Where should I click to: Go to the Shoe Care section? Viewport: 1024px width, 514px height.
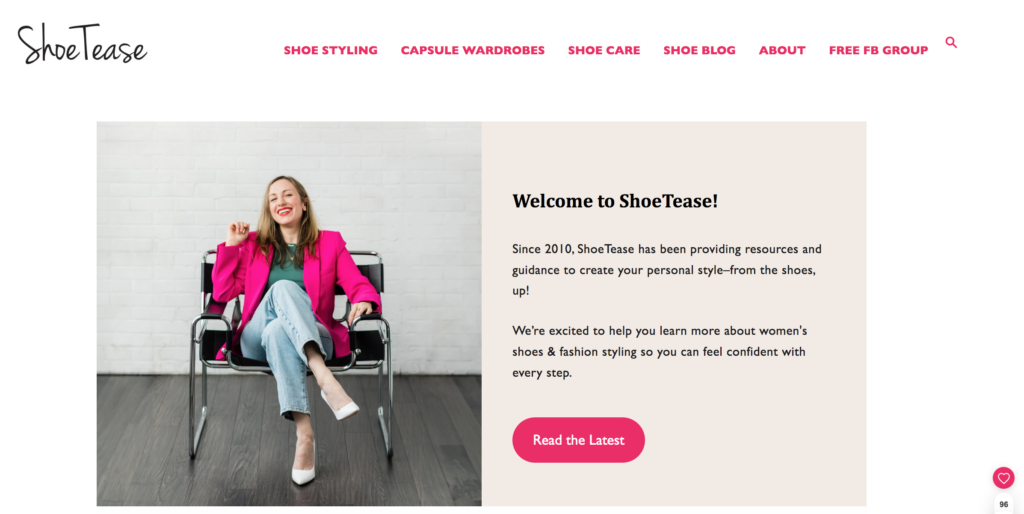click(604, 50)
